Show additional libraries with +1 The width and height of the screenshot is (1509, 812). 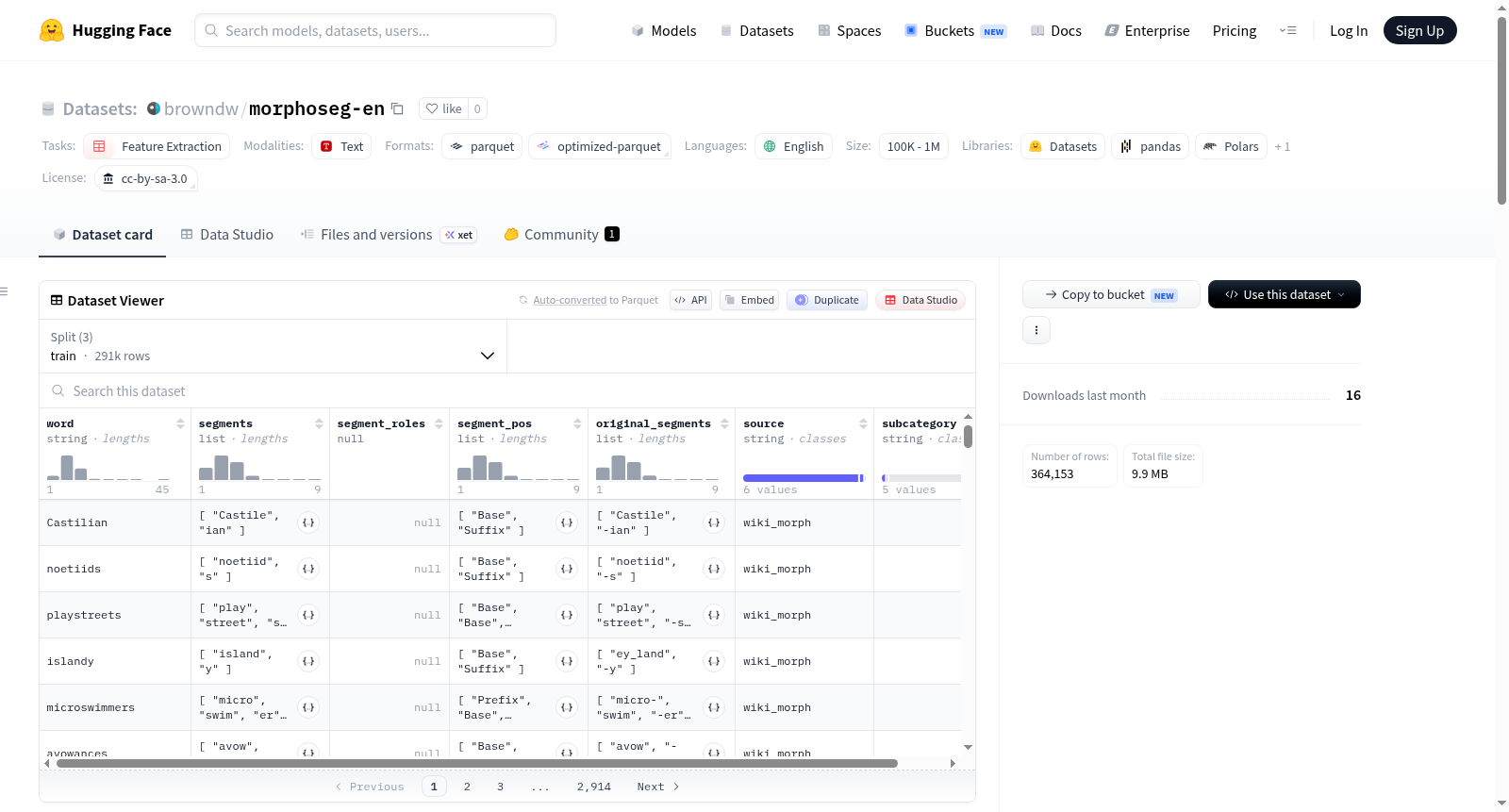[x=1283, y=146]
